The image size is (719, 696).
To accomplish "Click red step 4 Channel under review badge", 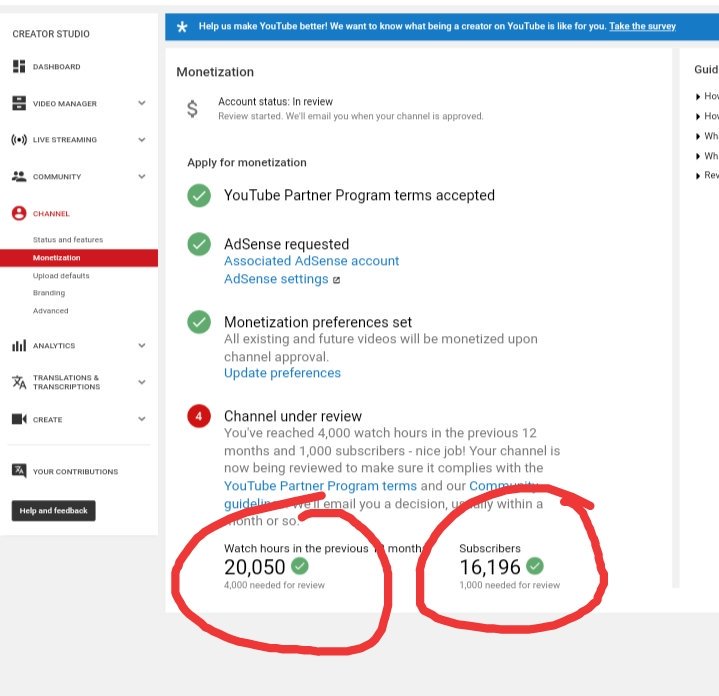I will (199, 416).
